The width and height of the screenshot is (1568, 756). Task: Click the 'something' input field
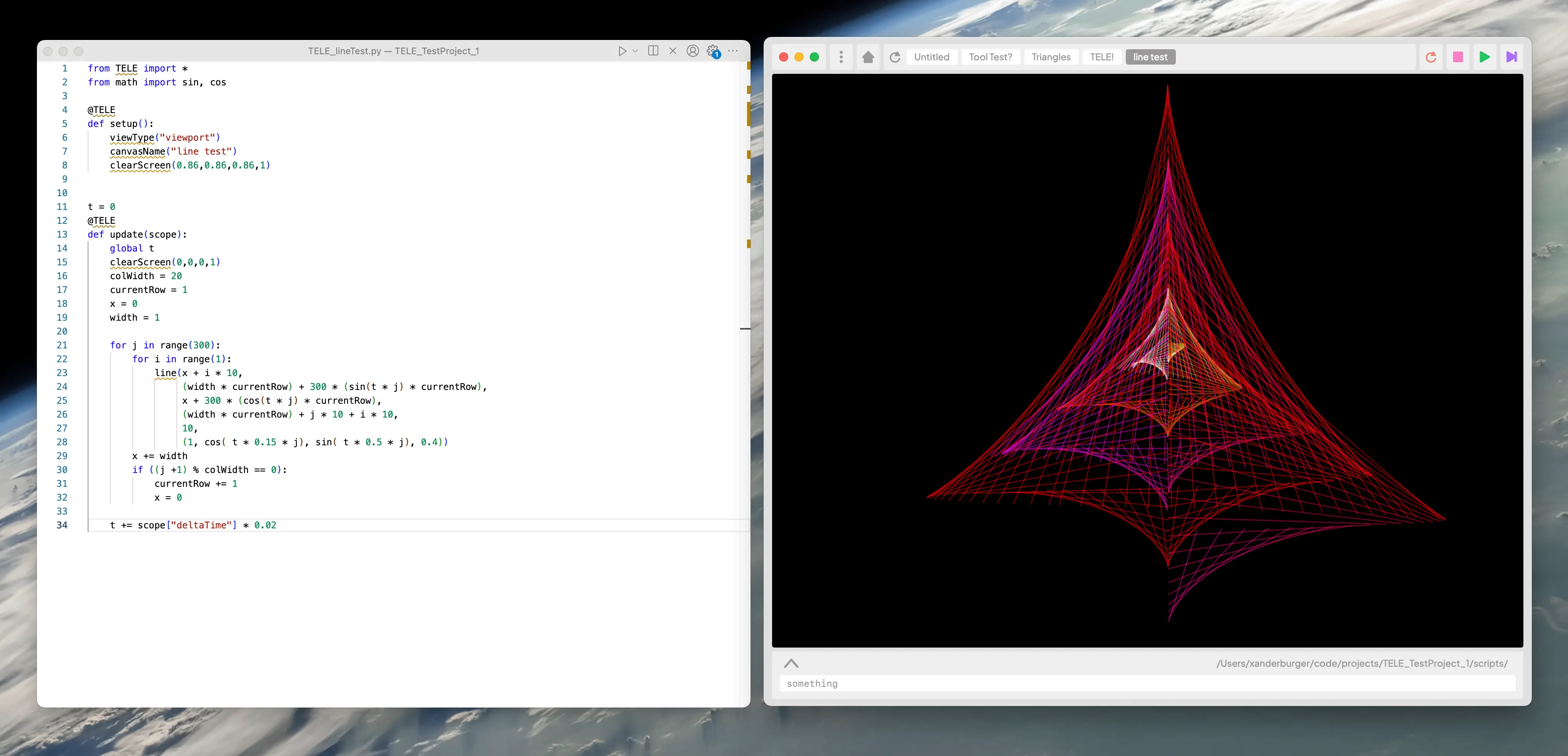point(1147,684)
